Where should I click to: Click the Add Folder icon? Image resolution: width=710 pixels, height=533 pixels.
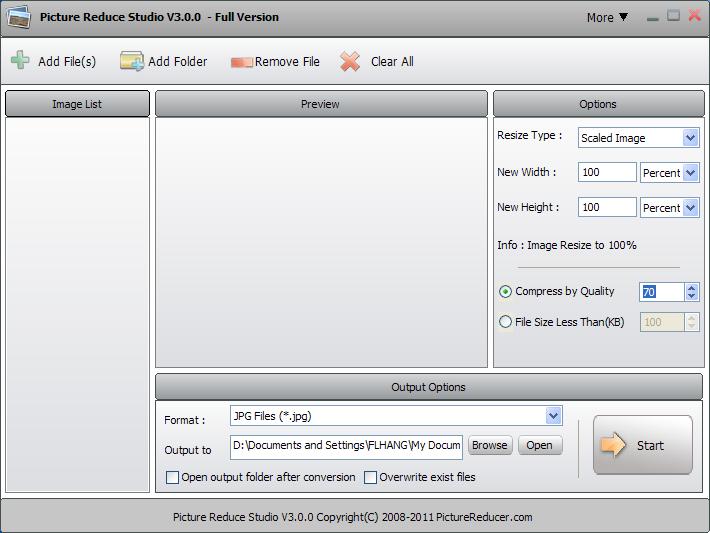132,62
